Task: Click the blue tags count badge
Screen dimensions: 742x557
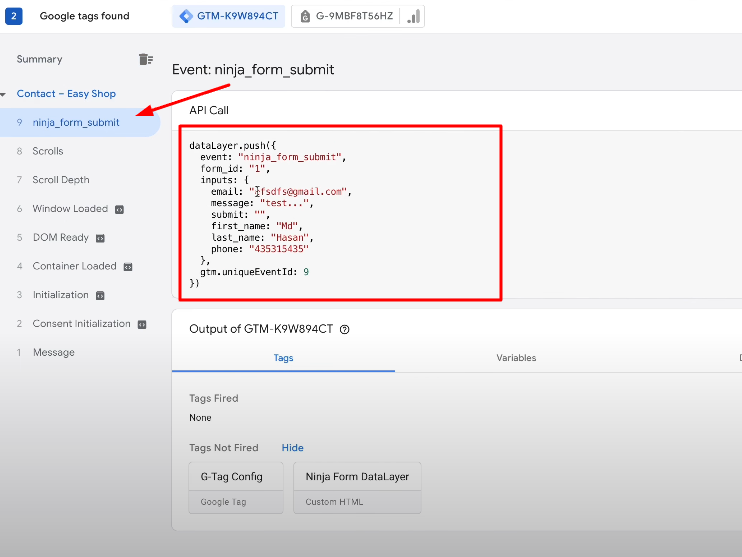Action: 14,16
